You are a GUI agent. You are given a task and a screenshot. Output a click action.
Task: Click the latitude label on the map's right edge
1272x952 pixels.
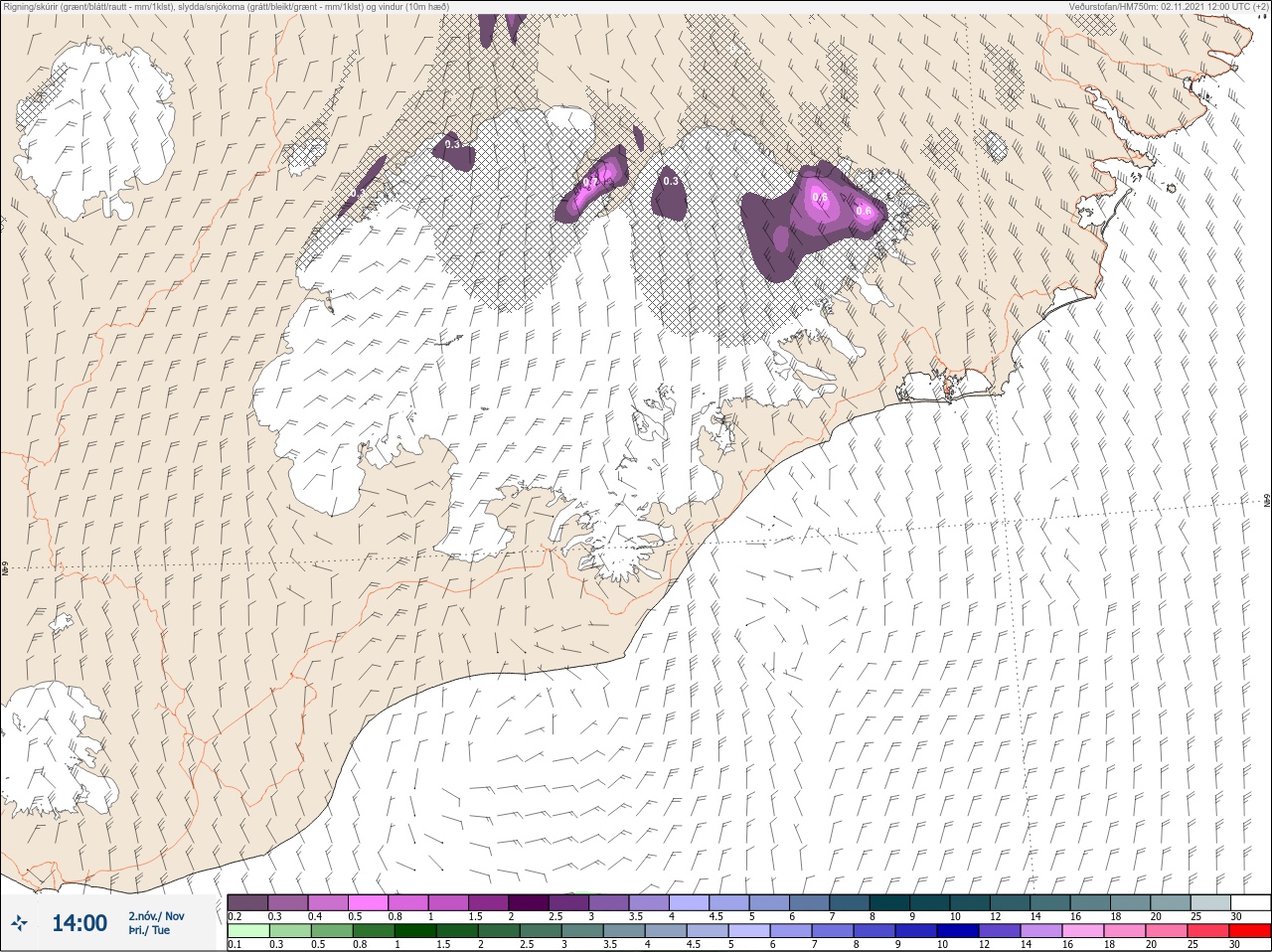[1266, 501]
